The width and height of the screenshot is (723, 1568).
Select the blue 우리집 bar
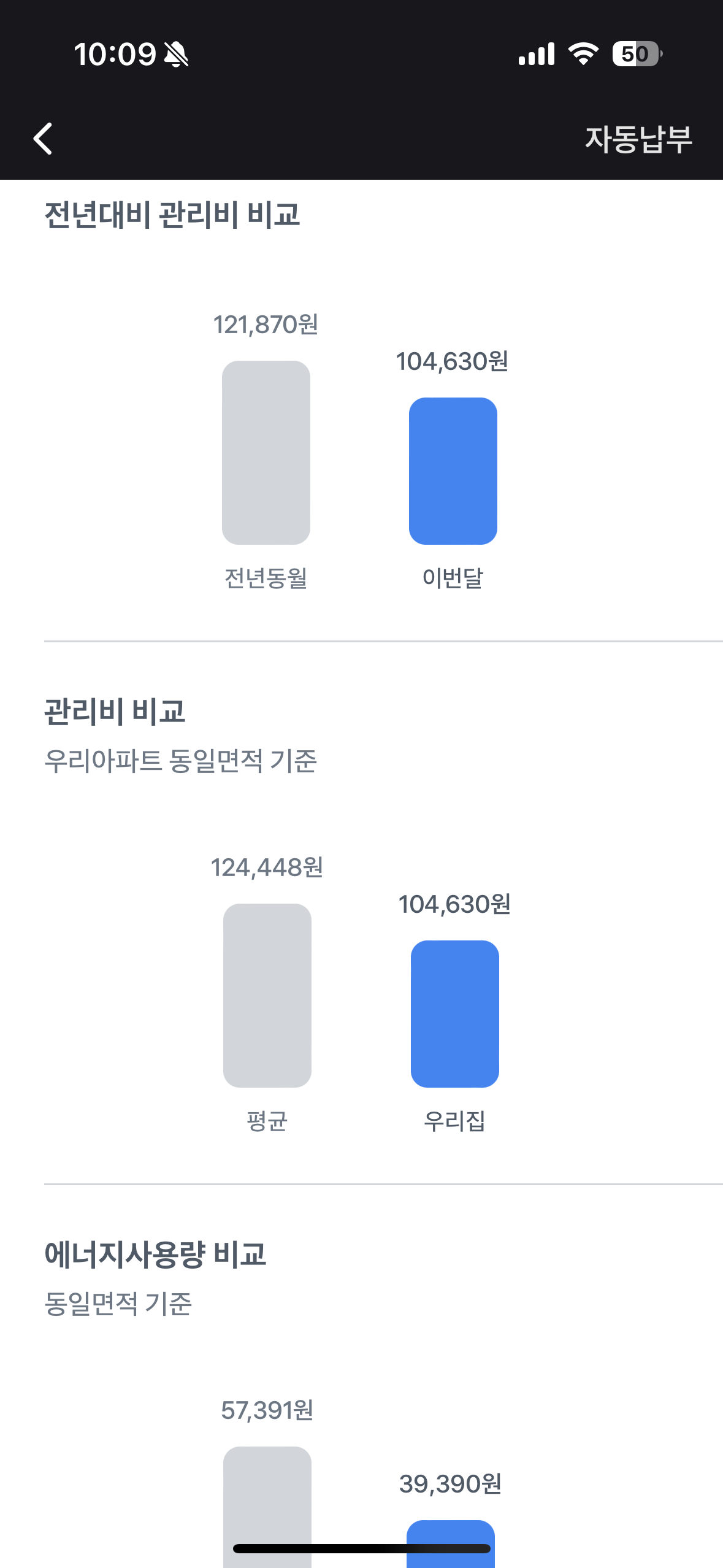tap(455, 1013)
